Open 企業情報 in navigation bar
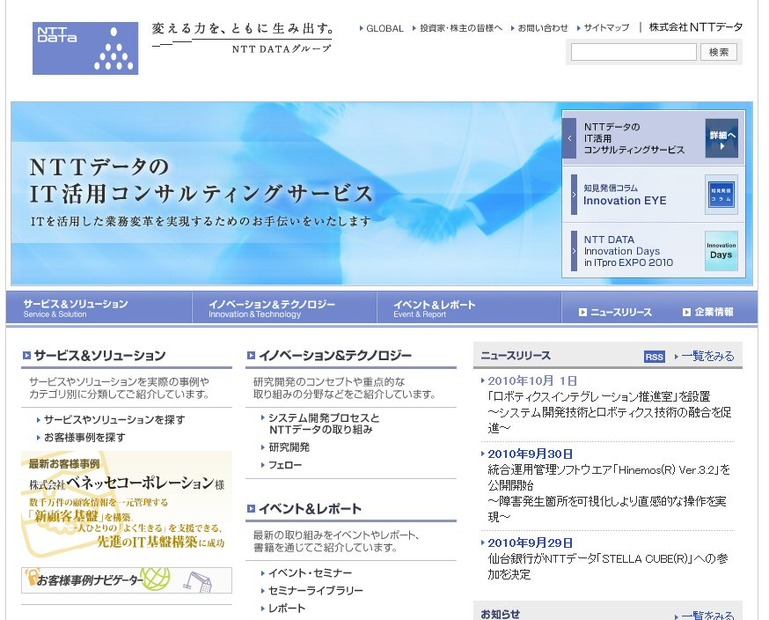This screenshot has height=620, width=769. pyautogui.click(x=708, y=312)
